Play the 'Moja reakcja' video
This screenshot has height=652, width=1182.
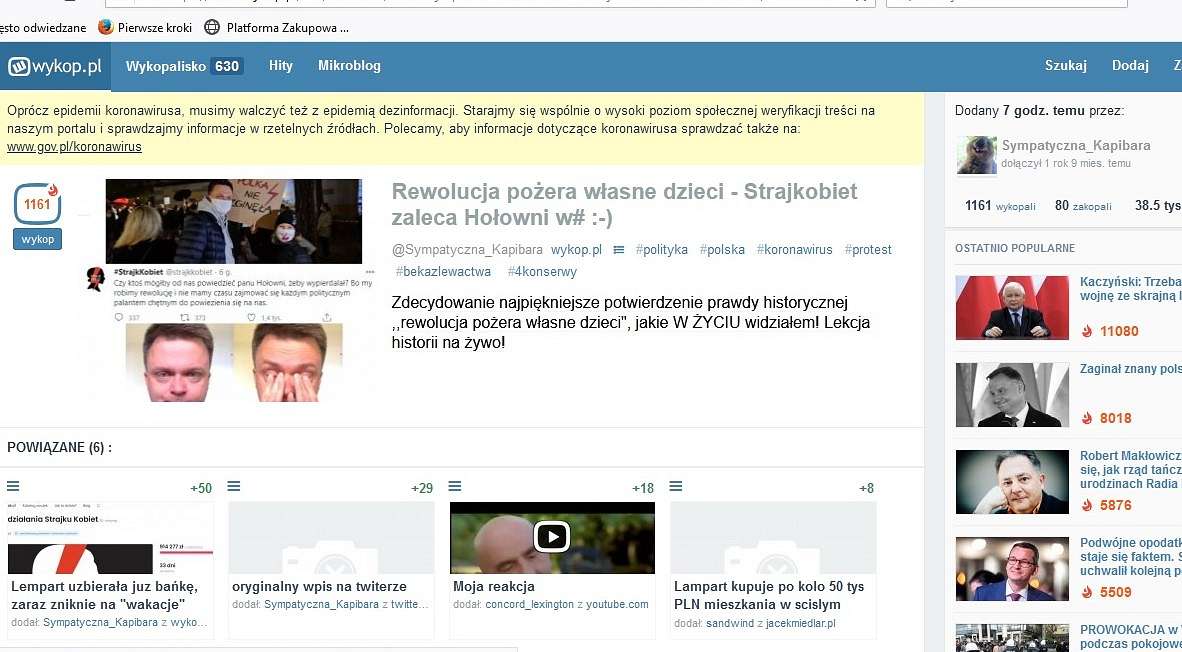click(552, 537)
